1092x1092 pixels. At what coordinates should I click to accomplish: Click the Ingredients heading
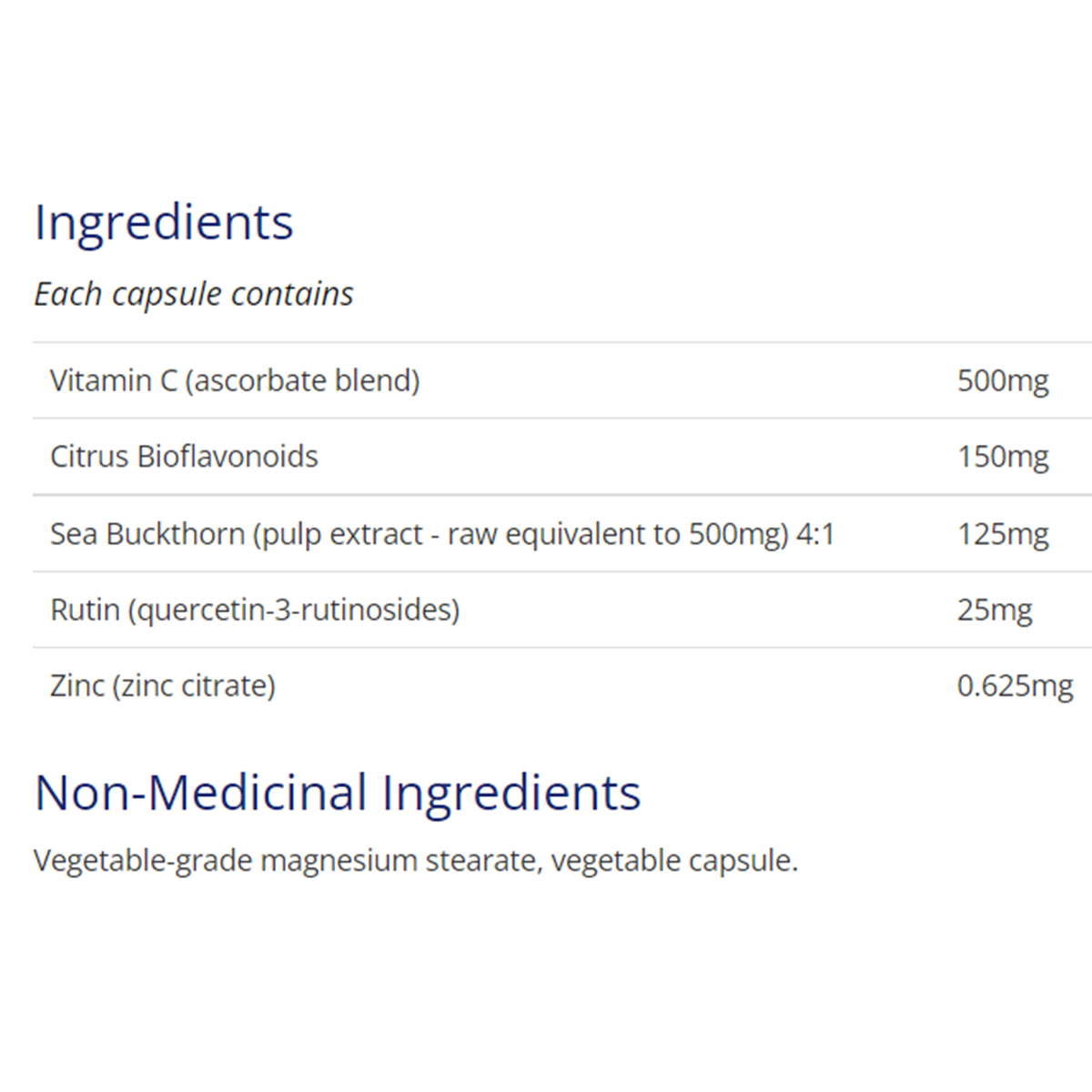pyautogui.click(x=164, y=223)
